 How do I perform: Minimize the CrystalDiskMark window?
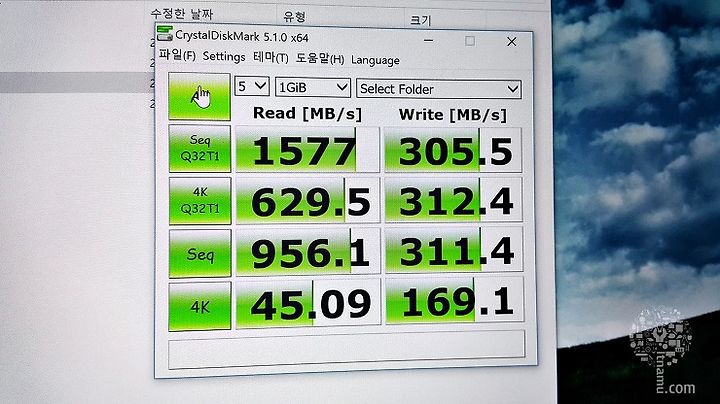tap(428, 40)
